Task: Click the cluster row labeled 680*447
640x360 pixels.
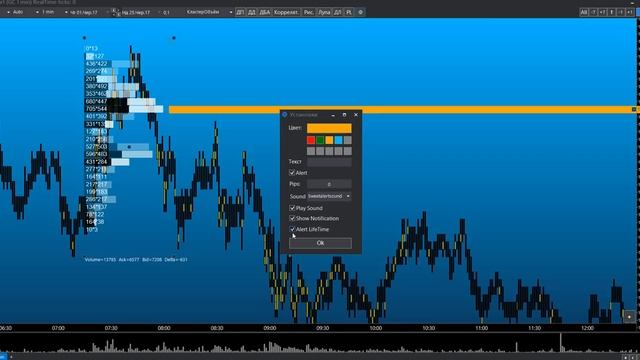Action: (120, 102)
